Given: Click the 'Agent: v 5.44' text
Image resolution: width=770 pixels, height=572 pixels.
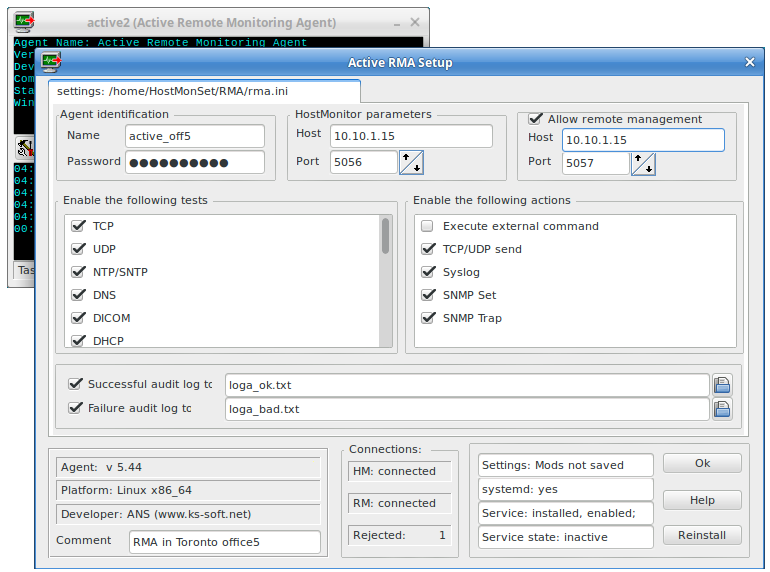Looking at the screenshot, I should [101, 467].
